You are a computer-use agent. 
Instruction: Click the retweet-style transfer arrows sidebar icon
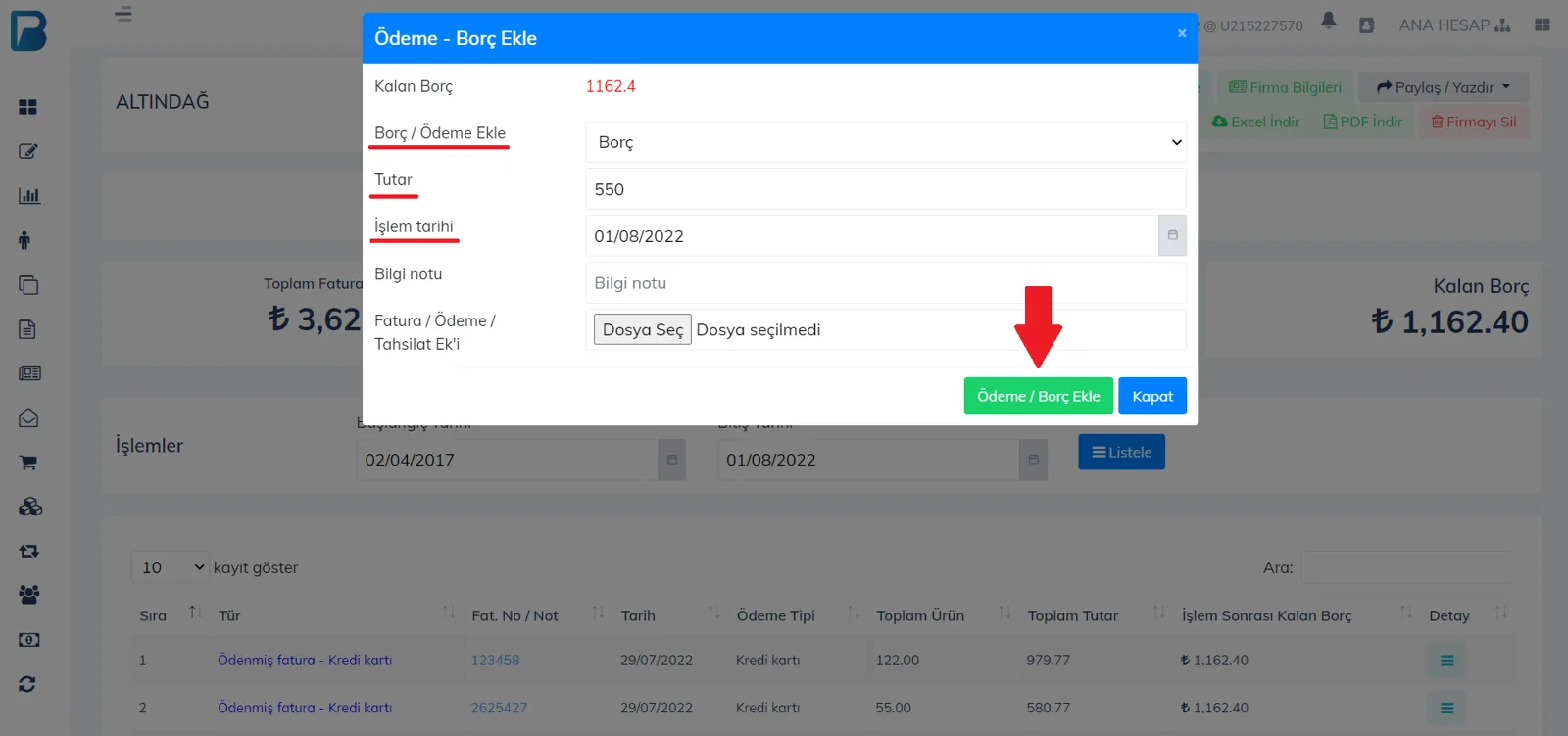29,551
